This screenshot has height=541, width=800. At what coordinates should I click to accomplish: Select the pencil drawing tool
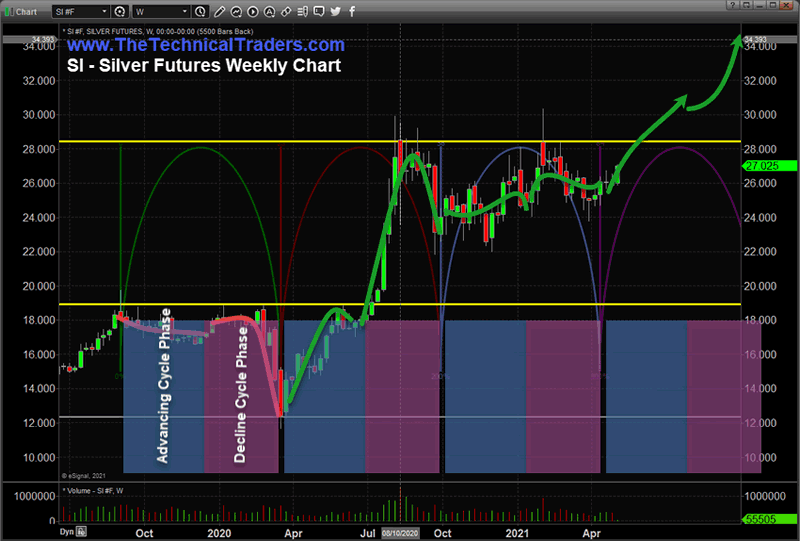(219, 12)
